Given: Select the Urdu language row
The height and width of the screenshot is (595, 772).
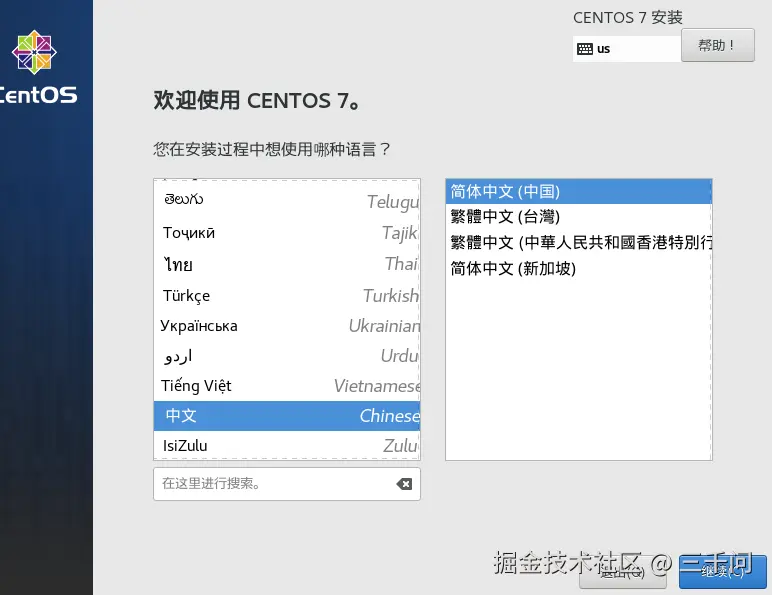Looking at the screenshot, I should pyautogui.click(x=287, y=356).
